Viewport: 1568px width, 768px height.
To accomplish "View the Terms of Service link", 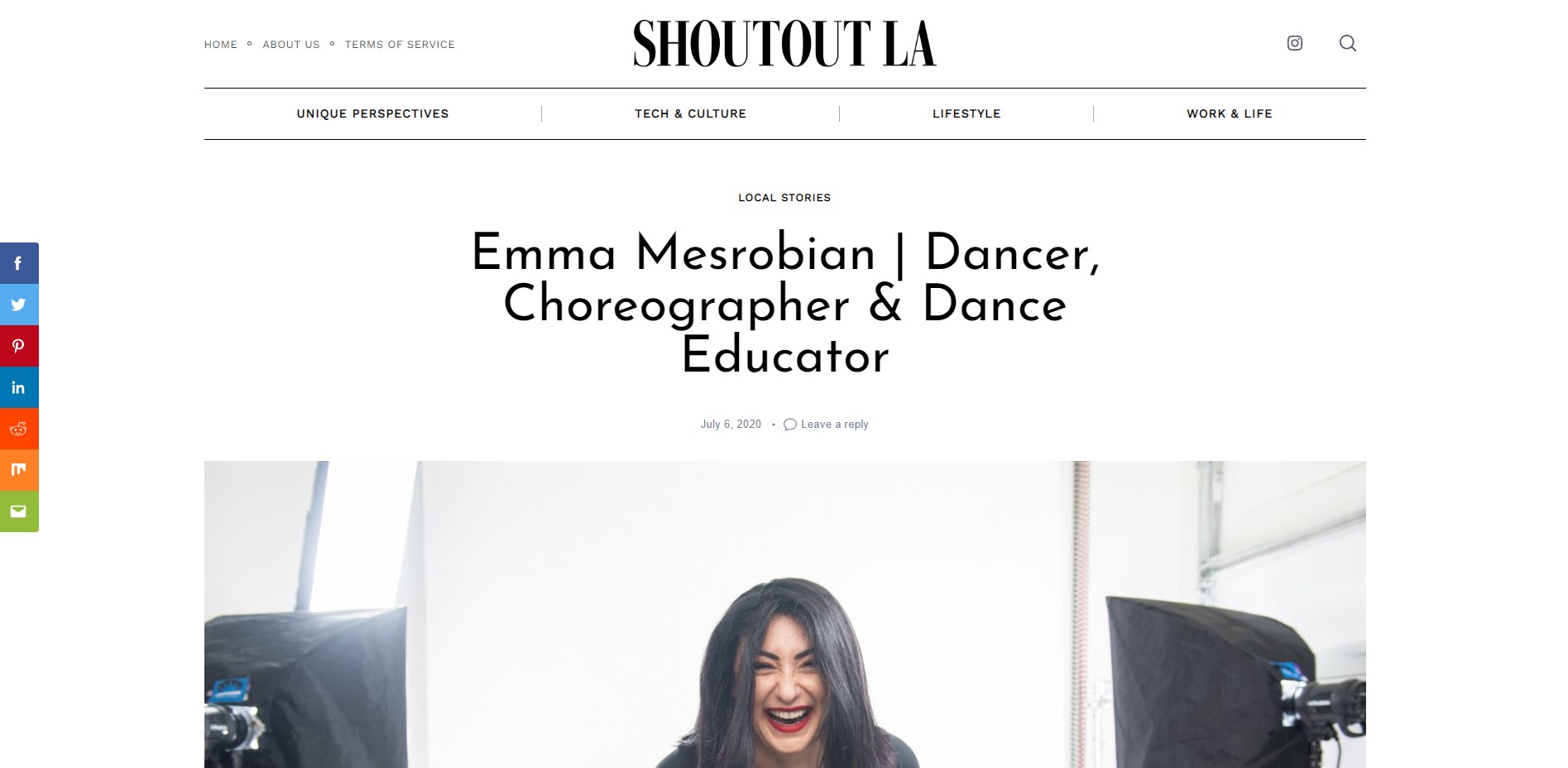I will coord(400,45).
